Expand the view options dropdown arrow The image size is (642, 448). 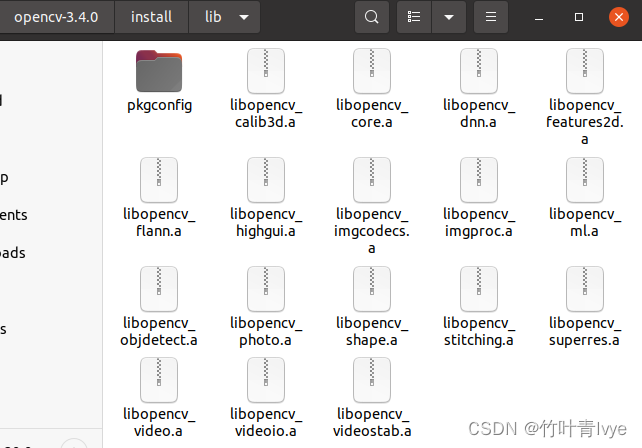tap(449, 17)
